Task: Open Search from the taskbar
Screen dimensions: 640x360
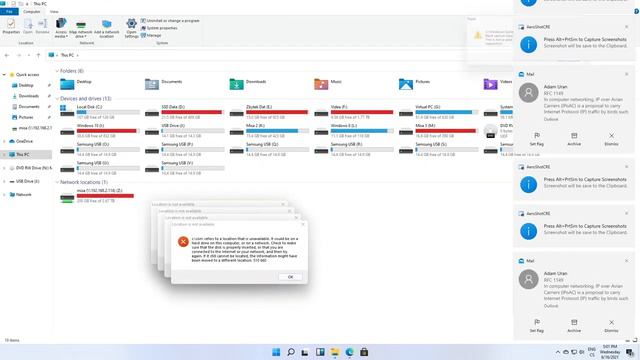Action: (x=291, y=352)
